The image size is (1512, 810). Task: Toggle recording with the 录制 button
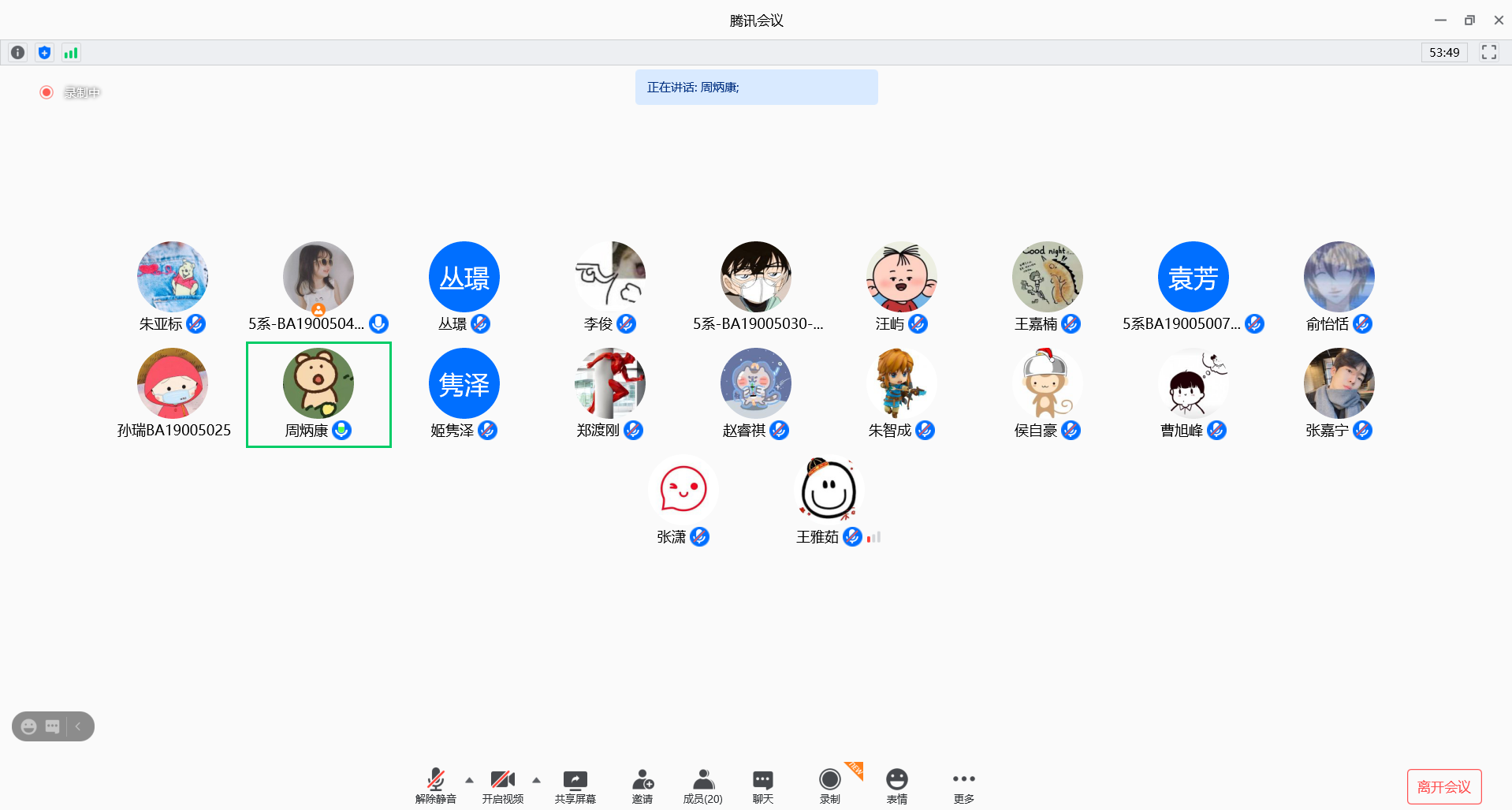829,786
